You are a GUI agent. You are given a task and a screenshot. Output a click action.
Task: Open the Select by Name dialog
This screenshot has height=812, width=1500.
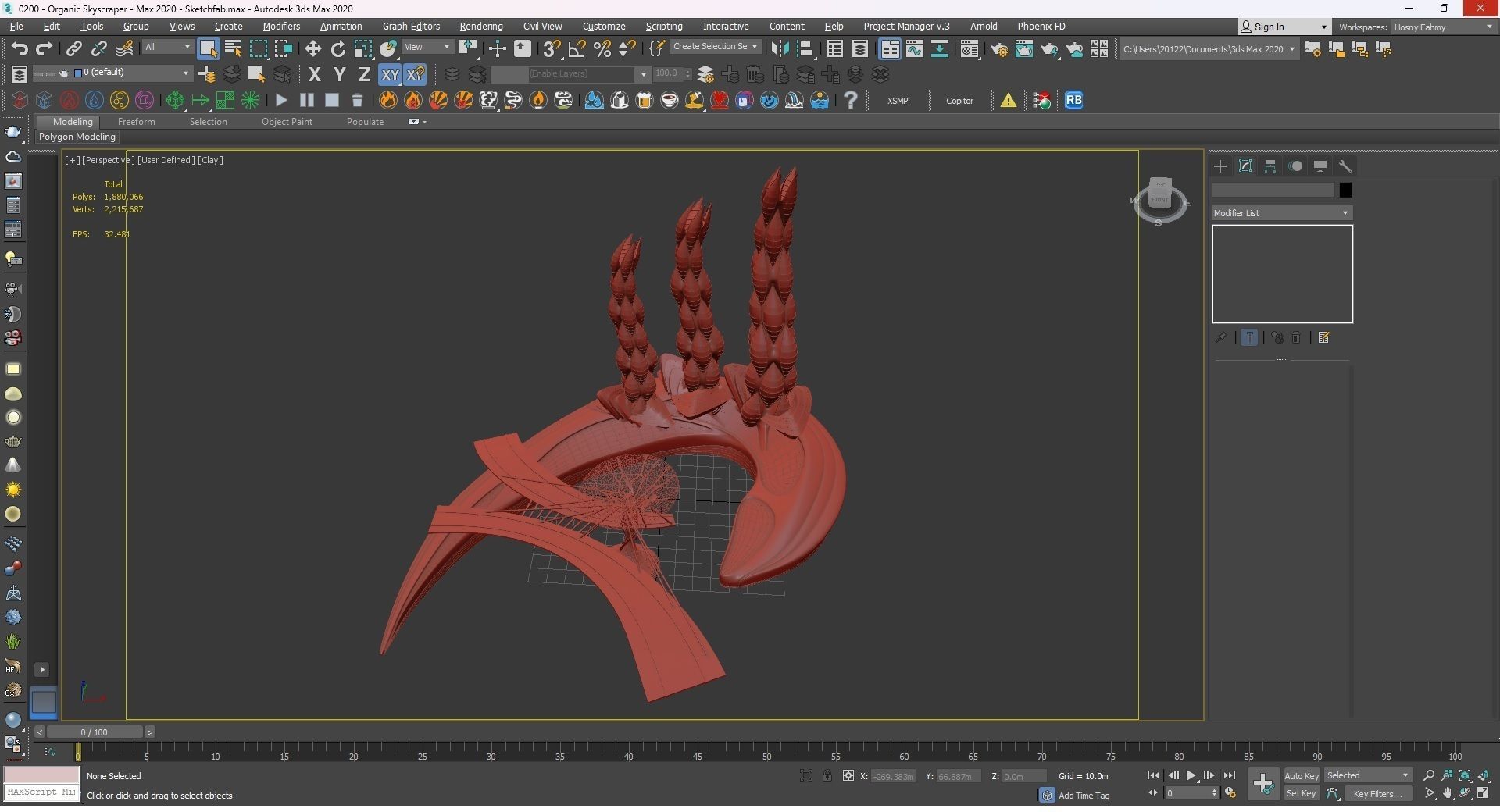(x=233, y=49)
